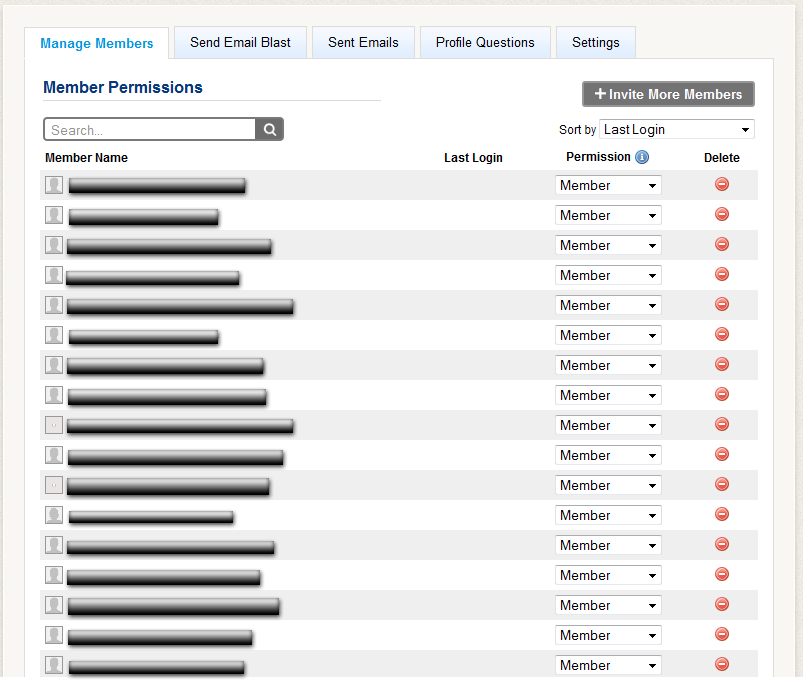Open the Settings tab
This screenshot has height=682, width=803.
tap(595, 43)
